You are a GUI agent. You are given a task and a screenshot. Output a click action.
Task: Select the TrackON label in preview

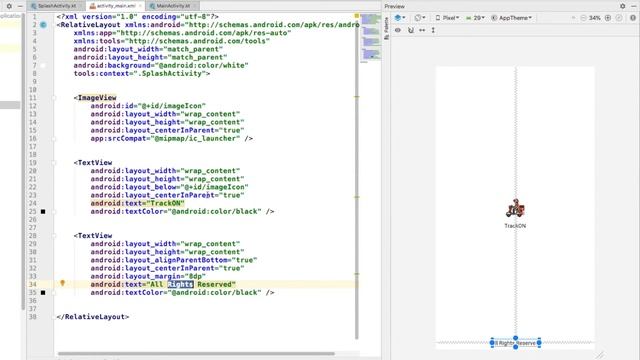[515, 226]
